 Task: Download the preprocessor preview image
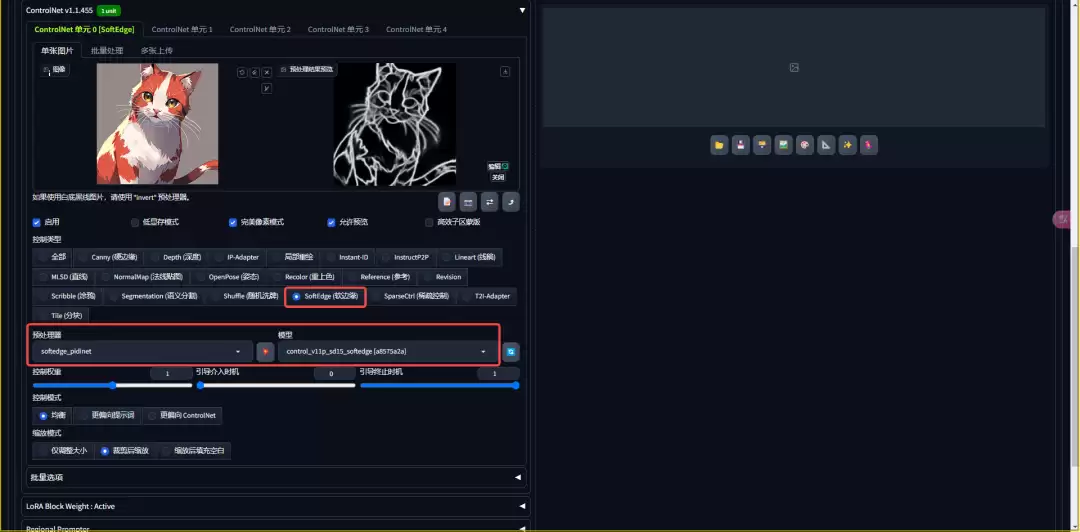505,72
